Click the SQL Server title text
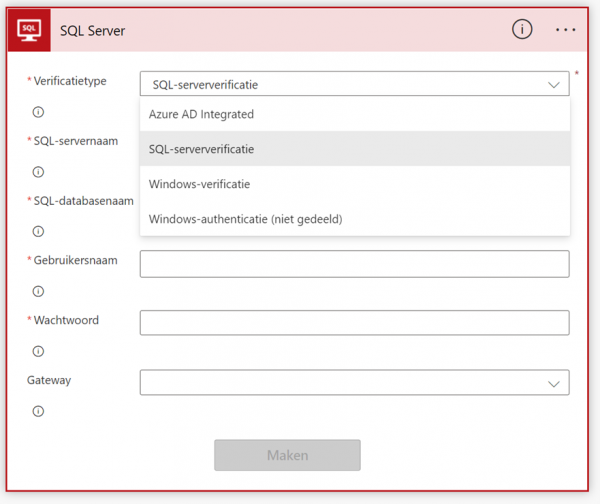 tap(93, 31)
